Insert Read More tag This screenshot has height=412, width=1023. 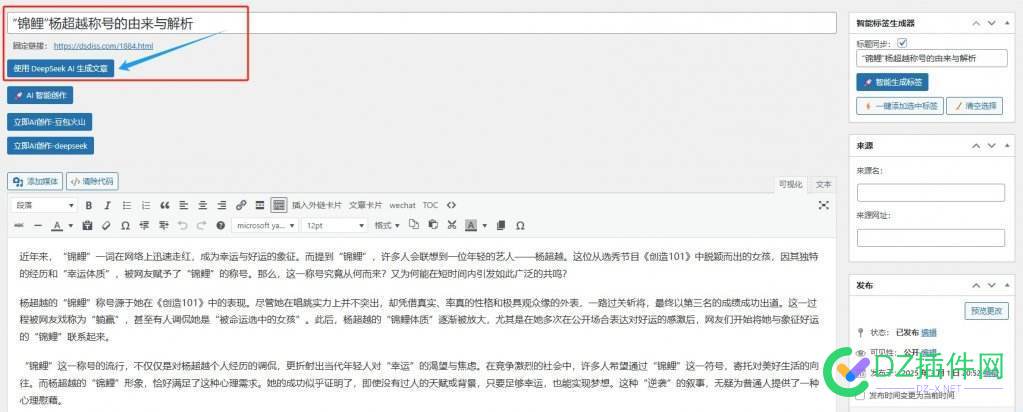(x=260, y=205)
